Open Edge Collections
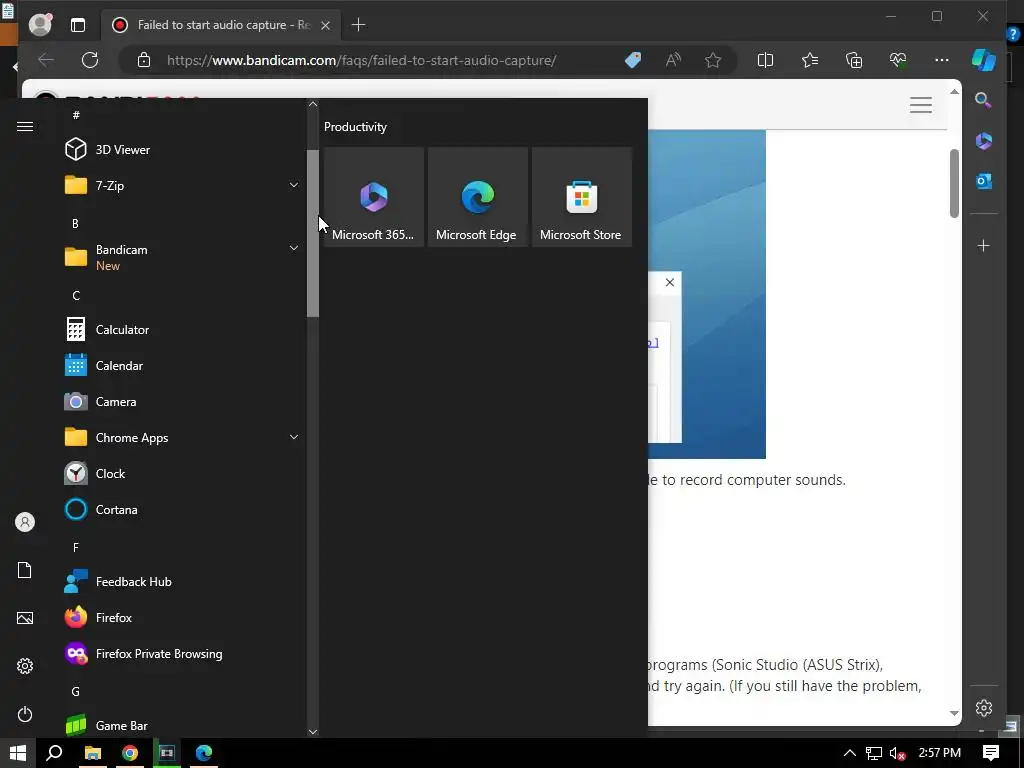The image size is (1024, 768). (x=854, y=60)
